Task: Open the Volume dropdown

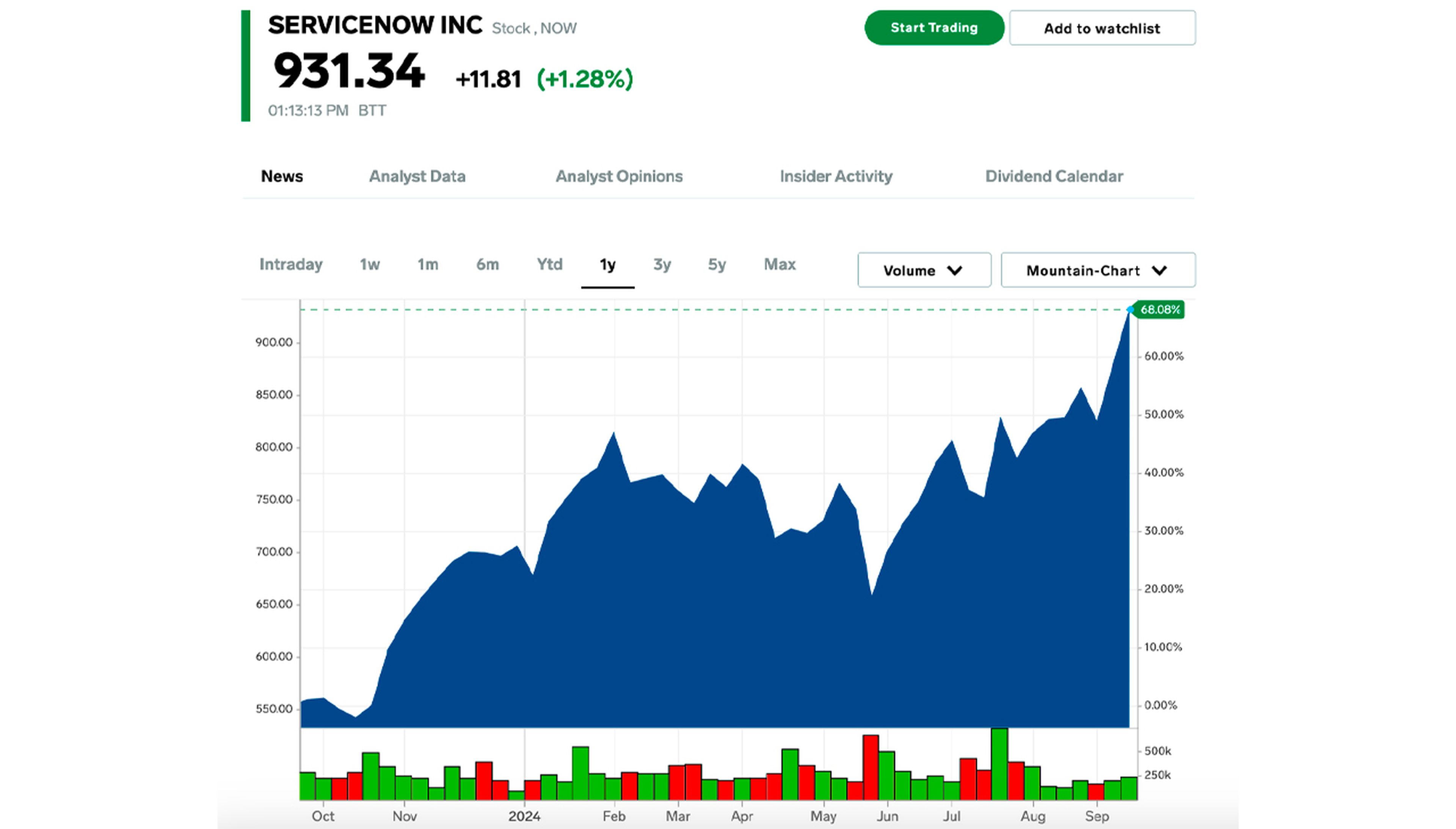Action: (x=924, y=270)
